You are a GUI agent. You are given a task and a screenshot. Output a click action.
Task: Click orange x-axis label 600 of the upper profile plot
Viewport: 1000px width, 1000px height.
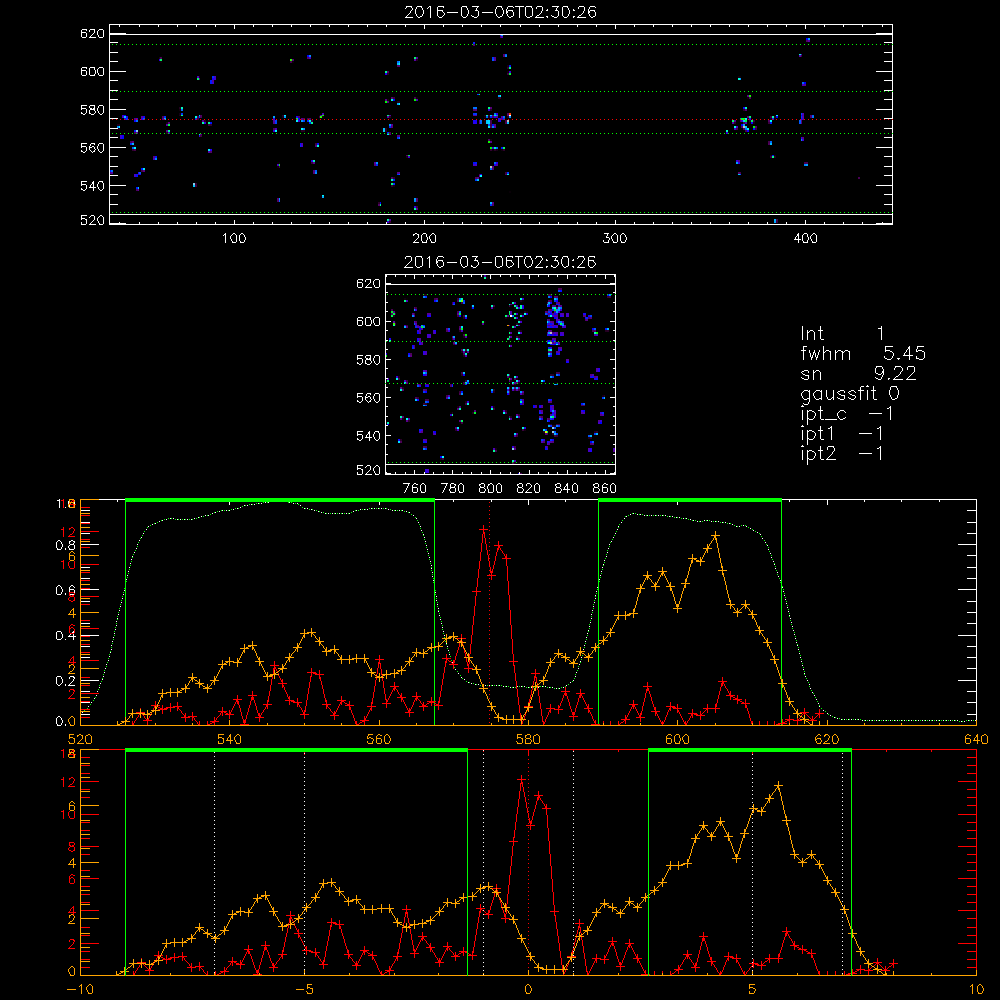pyautogui.click(x=677, y=740)
